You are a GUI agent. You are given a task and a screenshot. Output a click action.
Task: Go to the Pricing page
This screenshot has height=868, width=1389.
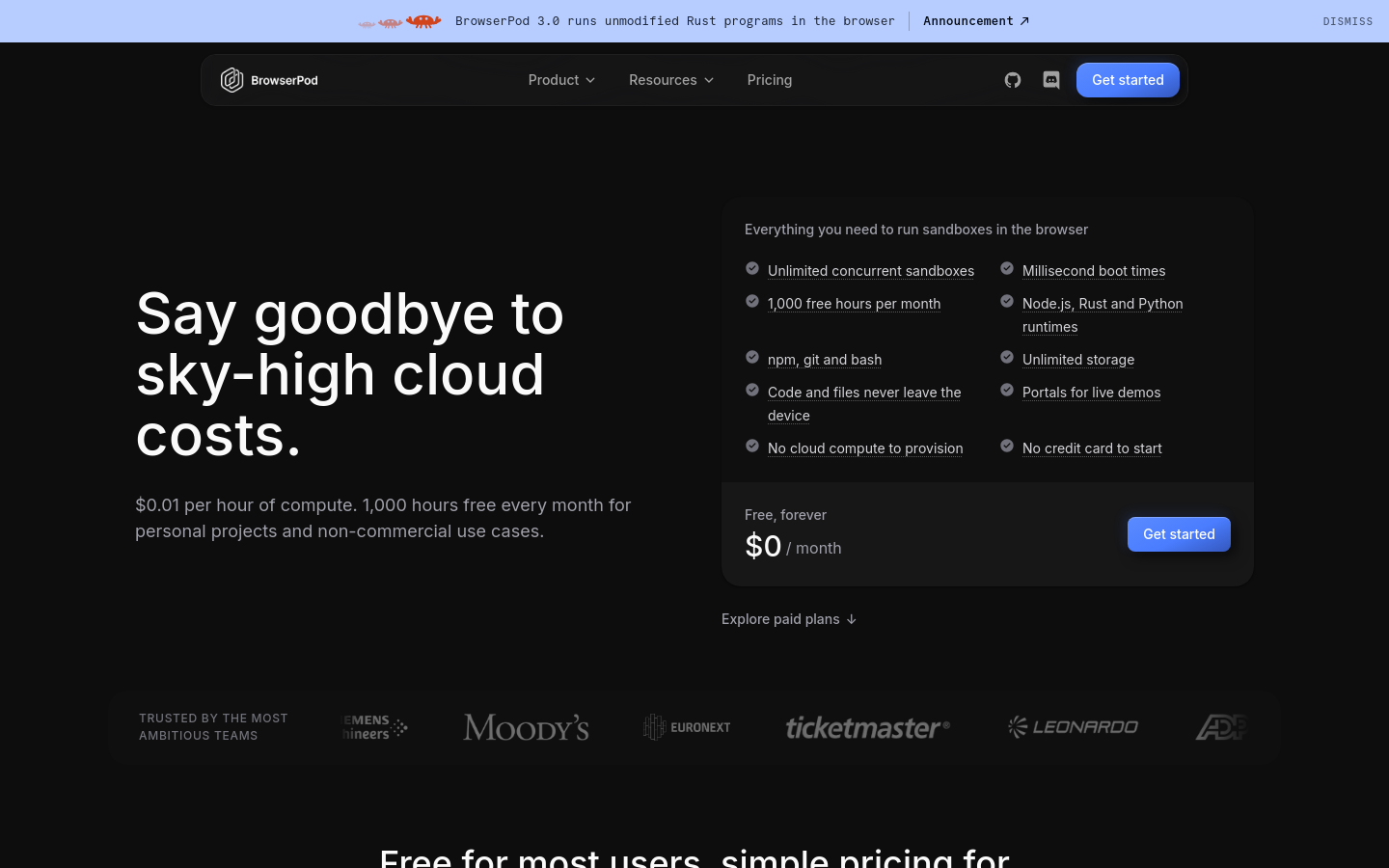click(x=770, y=80)
